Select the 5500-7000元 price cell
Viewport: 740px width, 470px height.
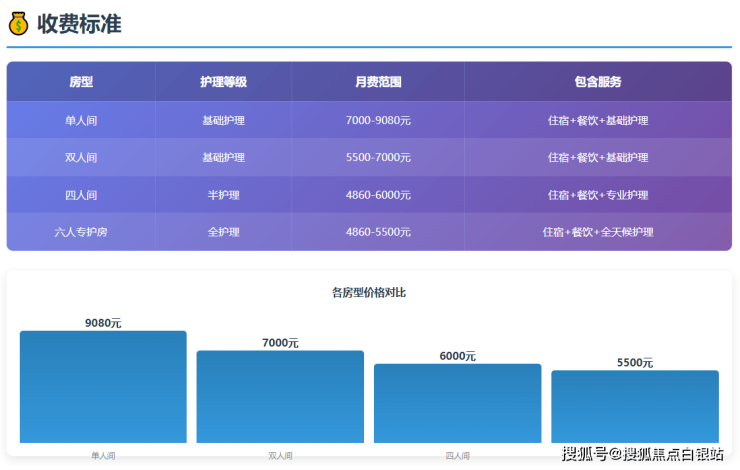(378, 158)
